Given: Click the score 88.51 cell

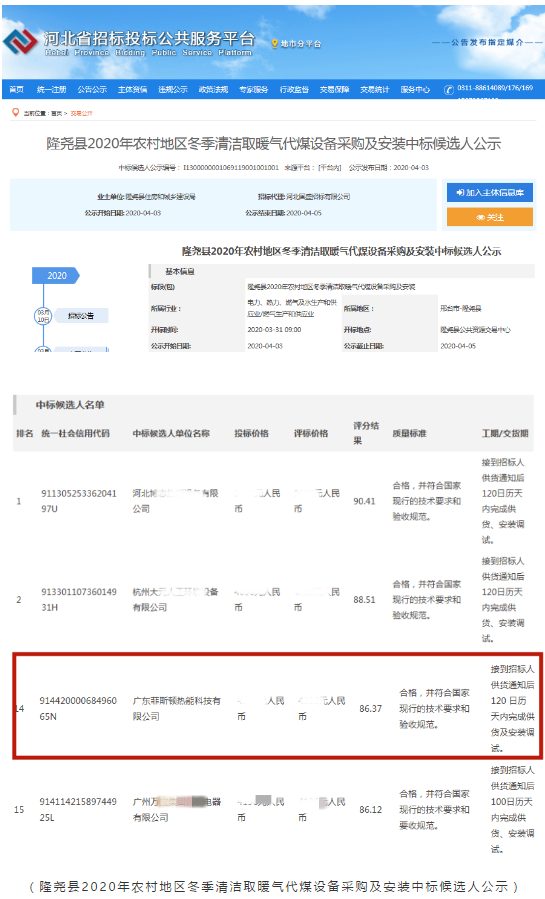Looking at the screenshot, I should [x=364, y=600].
